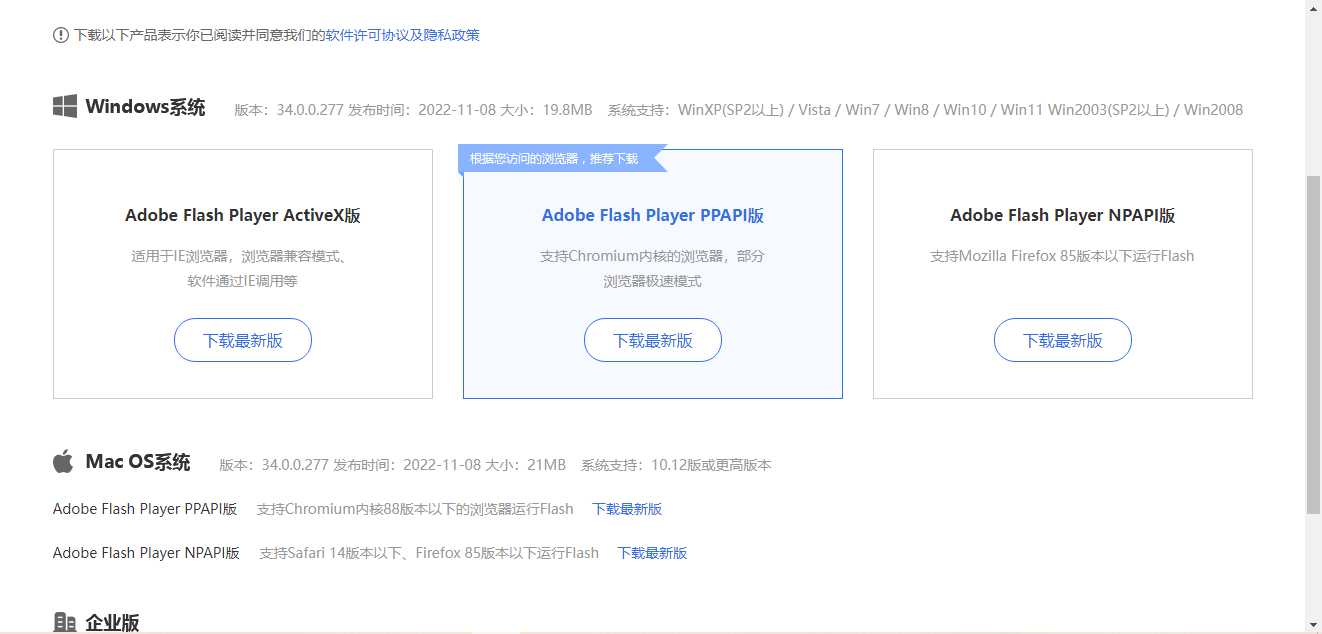Click the building icon next to 企业版
This screenshot has height=634, width=1322.
click(65, 623)
